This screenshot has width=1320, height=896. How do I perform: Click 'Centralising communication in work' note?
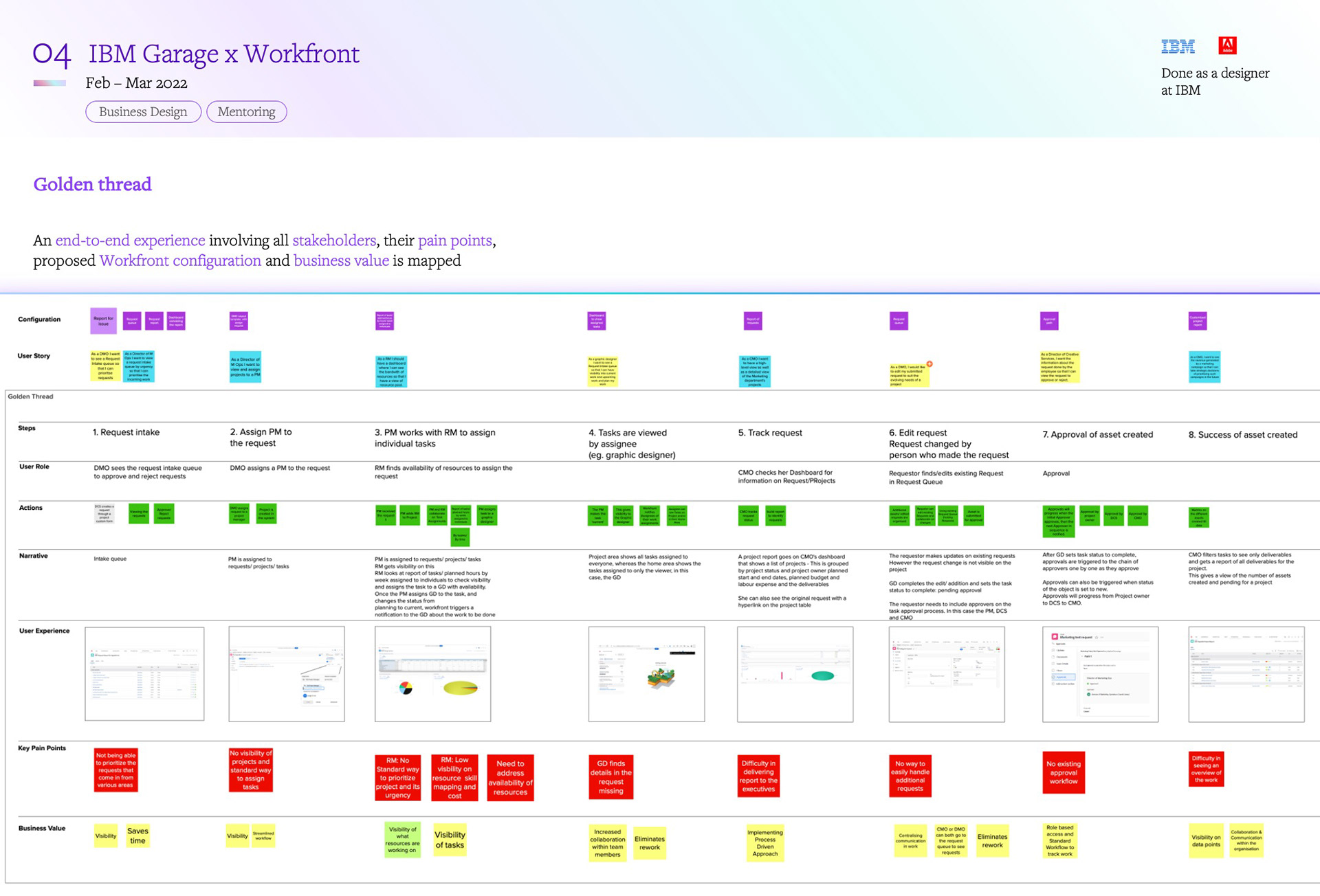click(x=910, y=840)
